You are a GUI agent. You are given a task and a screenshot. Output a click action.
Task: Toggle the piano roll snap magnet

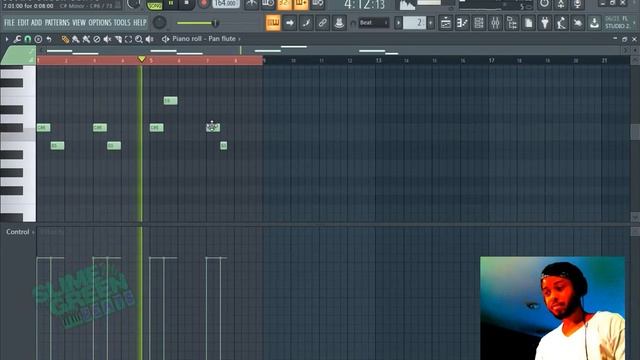[x=27, y=39]
